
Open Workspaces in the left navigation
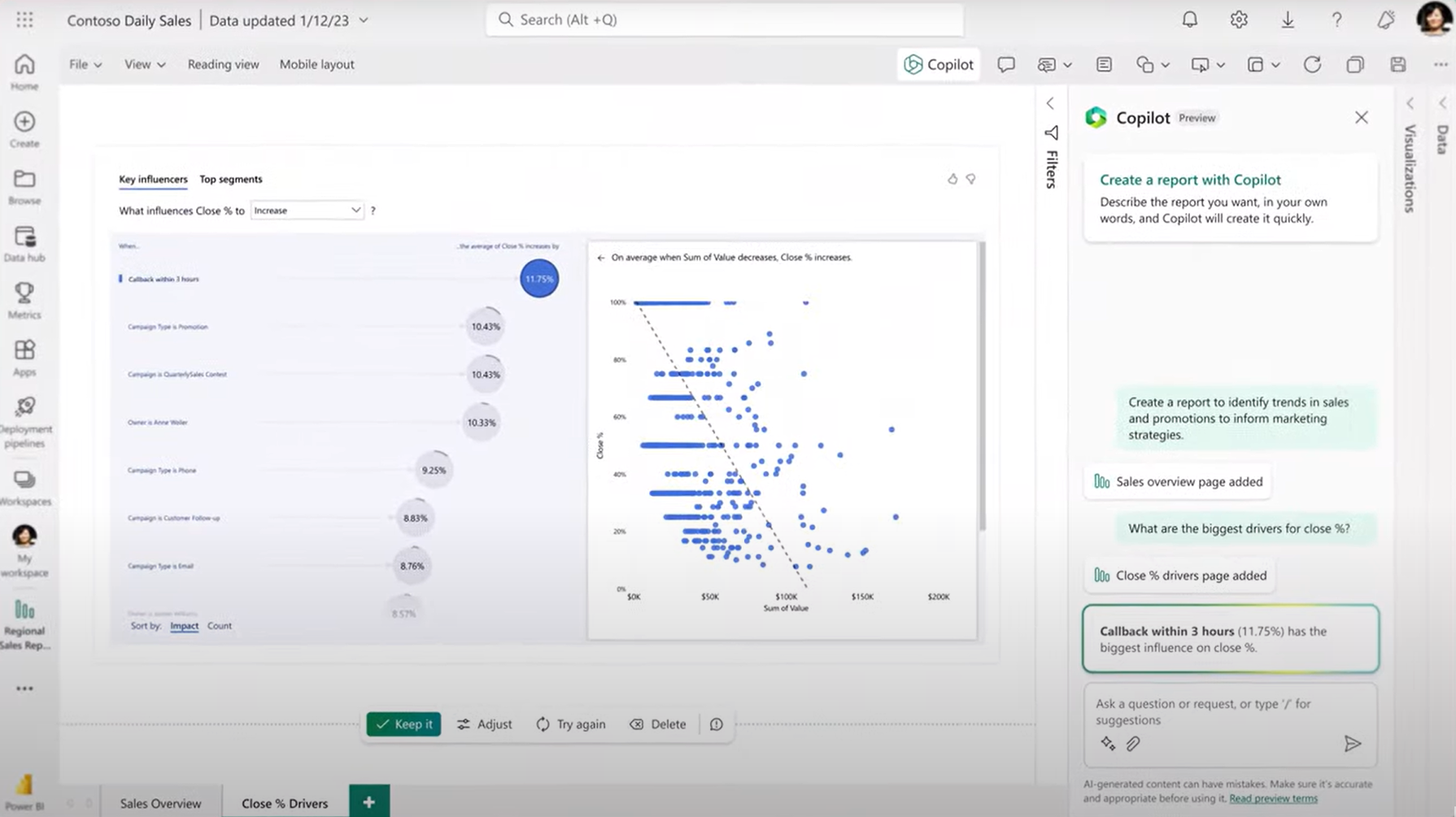click(x=24, y=488)
